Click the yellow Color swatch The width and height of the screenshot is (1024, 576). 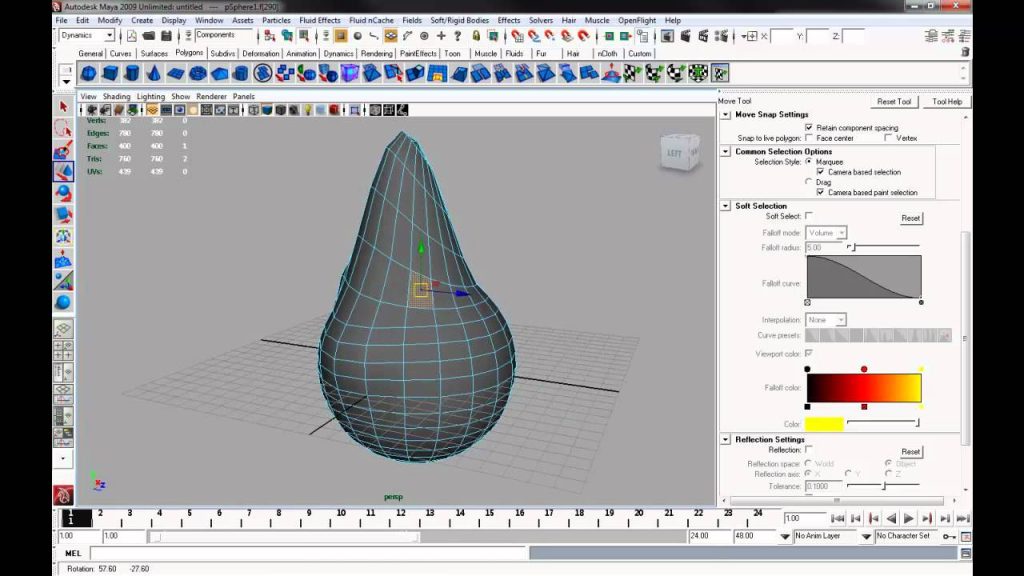(x=824, y=424)
